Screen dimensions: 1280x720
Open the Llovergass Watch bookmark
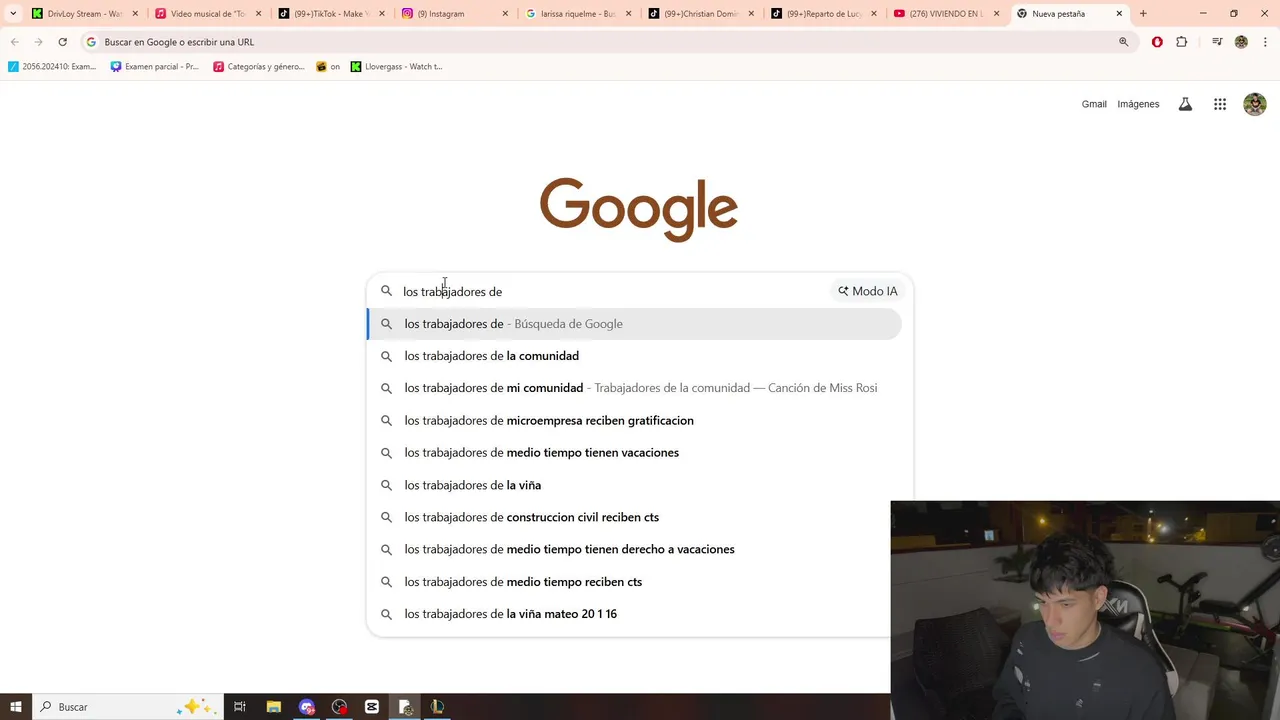(x=397, y=67)
